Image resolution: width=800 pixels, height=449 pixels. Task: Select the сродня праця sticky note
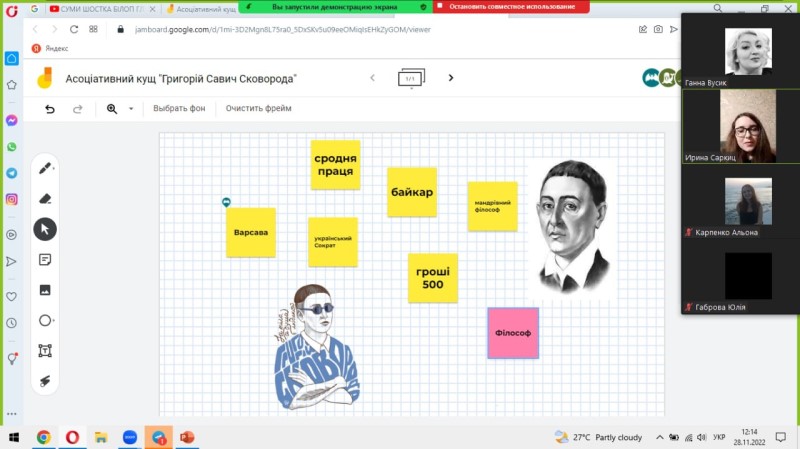(335, 164)
